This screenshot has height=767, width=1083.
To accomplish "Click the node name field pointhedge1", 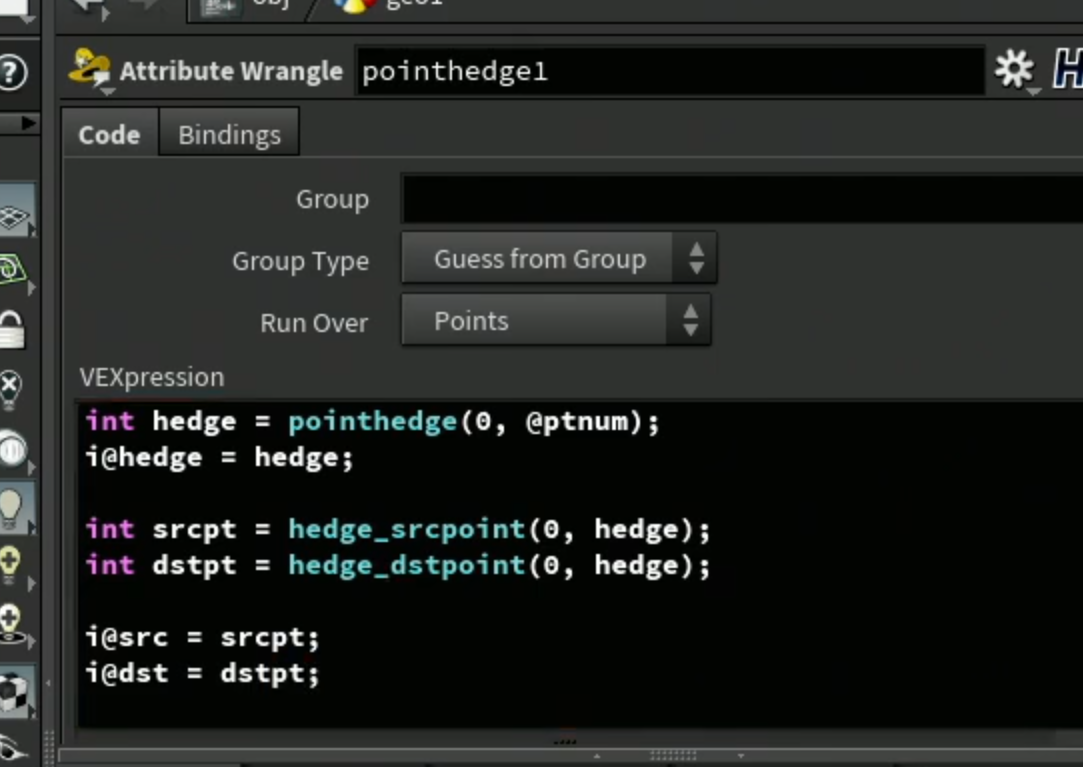I will (670, 70).
